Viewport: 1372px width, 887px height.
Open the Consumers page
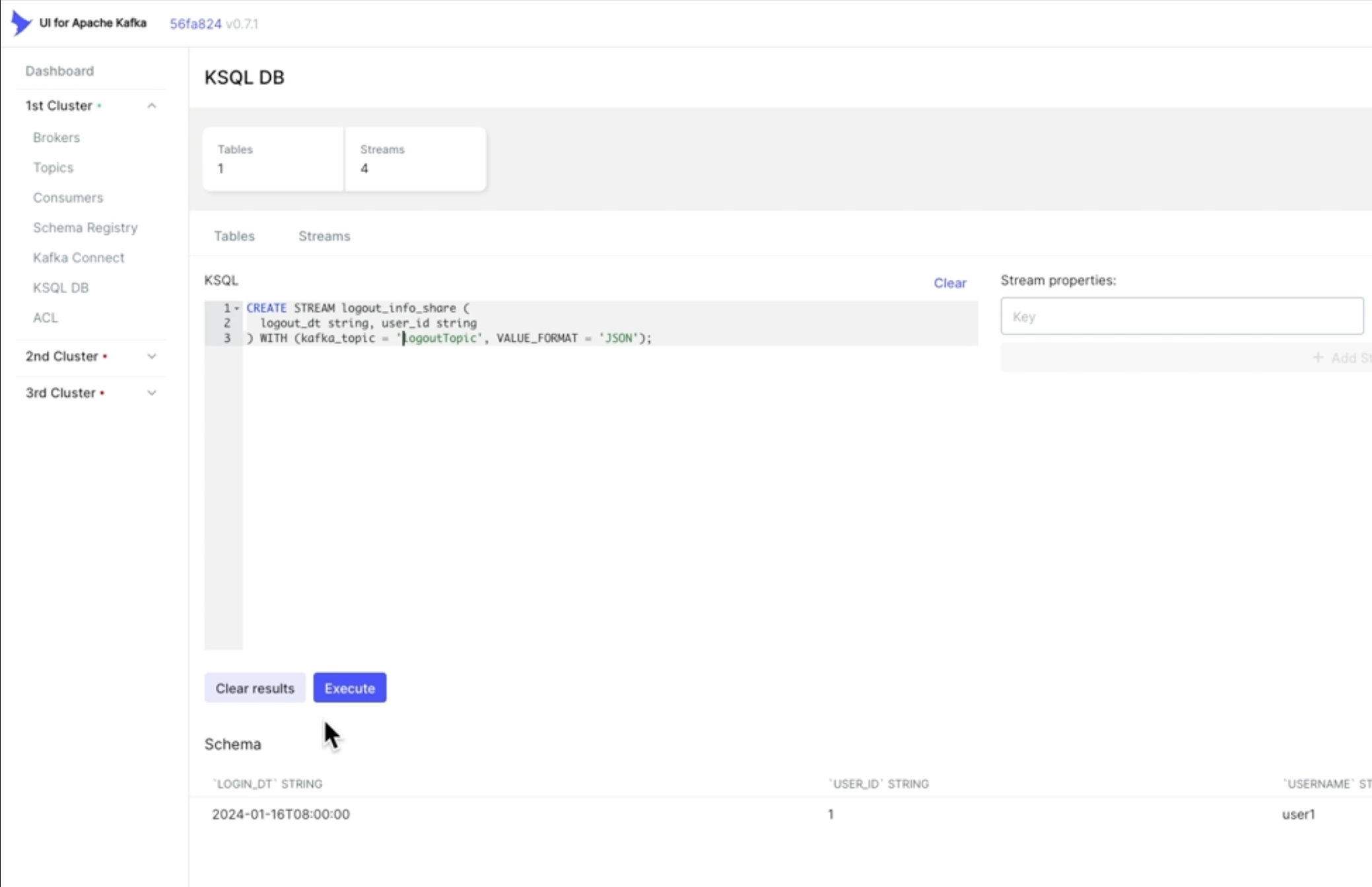click(x=68, y=197)
